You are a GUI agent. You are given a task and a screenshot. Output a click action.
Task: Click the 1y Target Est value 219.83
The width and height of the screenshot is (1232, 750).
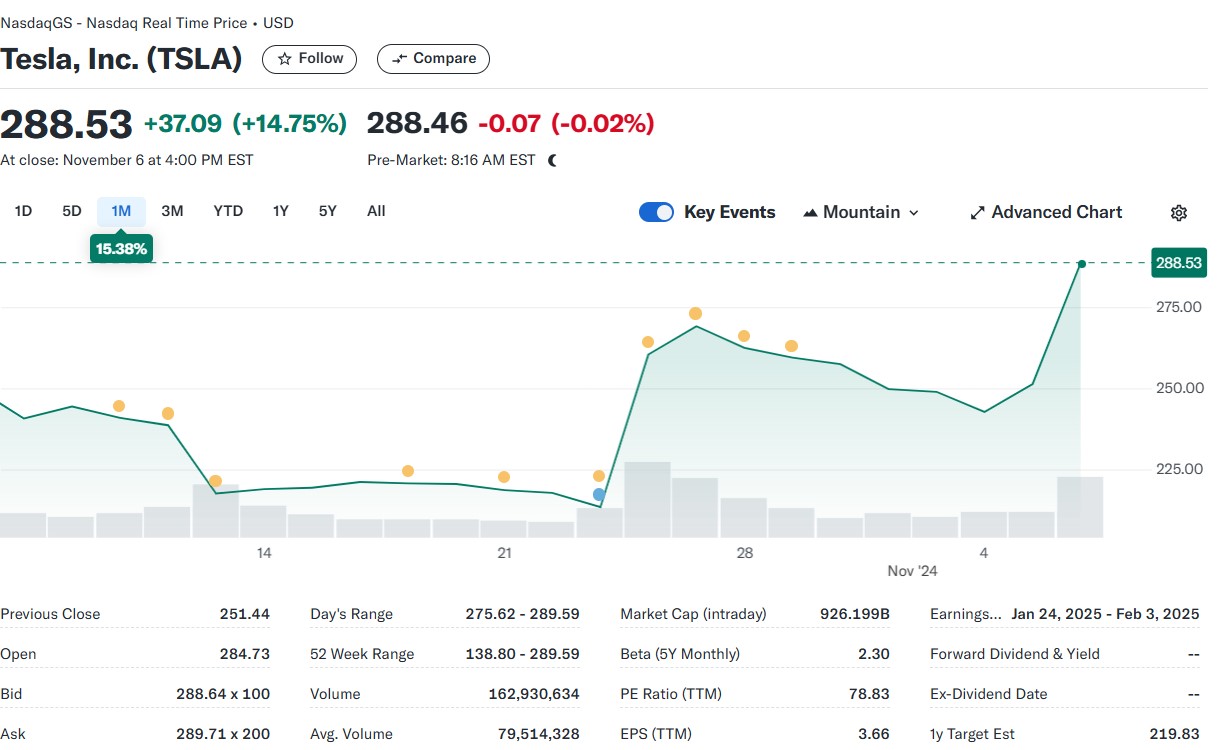(x=1174, y=734)
